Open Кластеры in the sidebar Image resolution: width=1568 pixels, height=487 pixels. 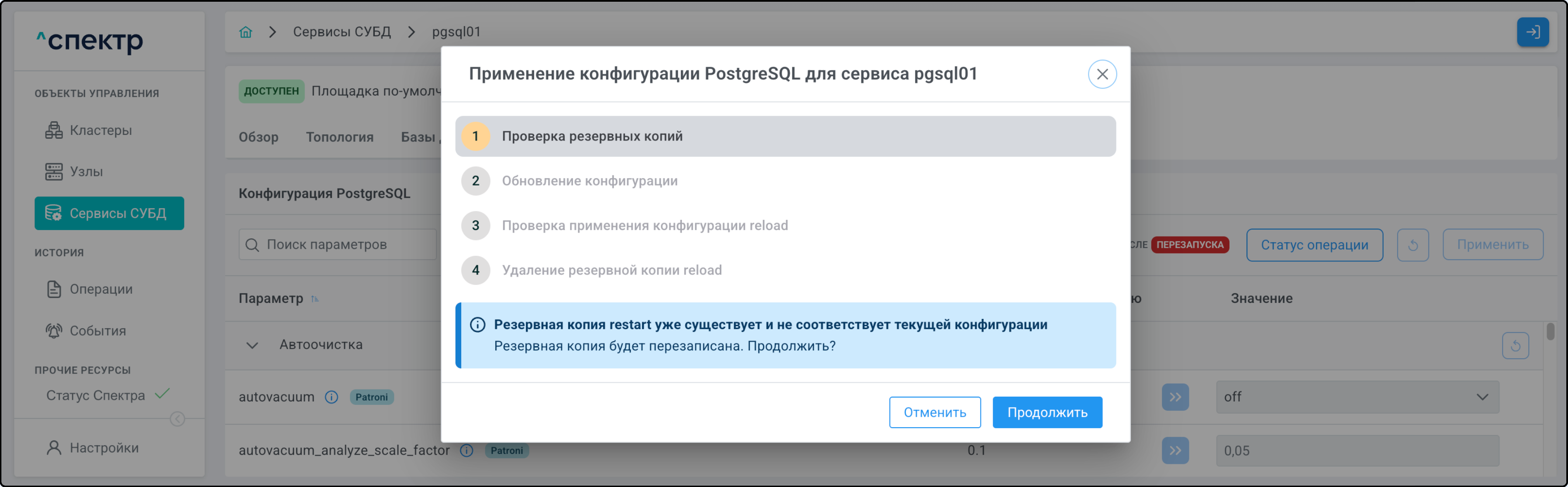point(100,130)
